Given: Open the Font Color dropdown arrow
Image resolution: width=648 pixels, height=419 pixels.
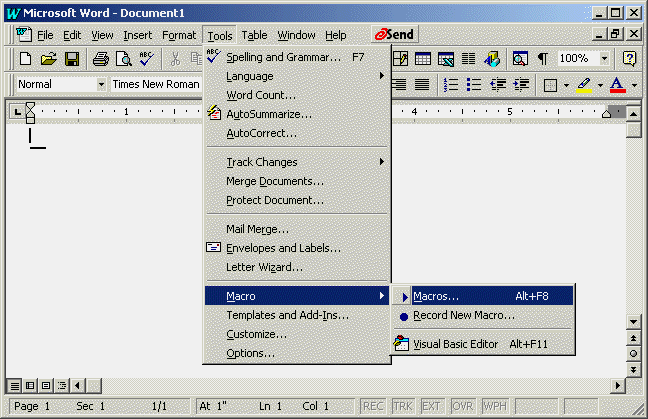Looking at the screenshot, I should tap(635, 85).
